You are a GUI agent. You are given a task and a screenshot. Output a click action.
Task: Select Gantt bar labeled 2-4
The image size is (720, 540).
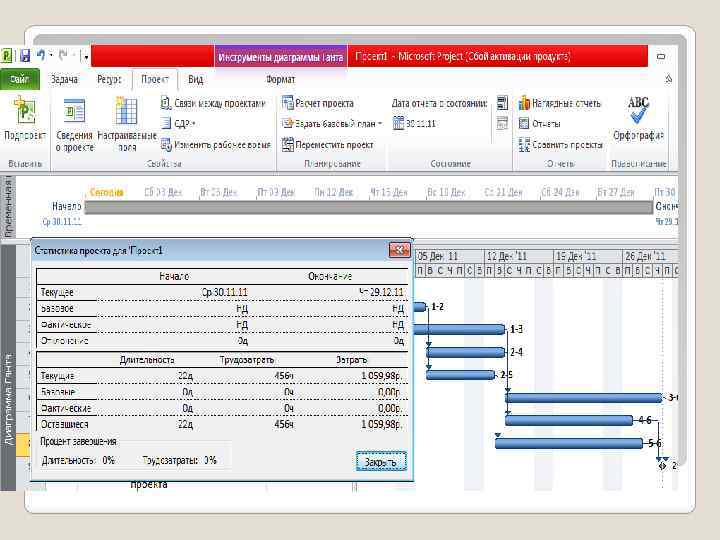[x=466, y=352]
